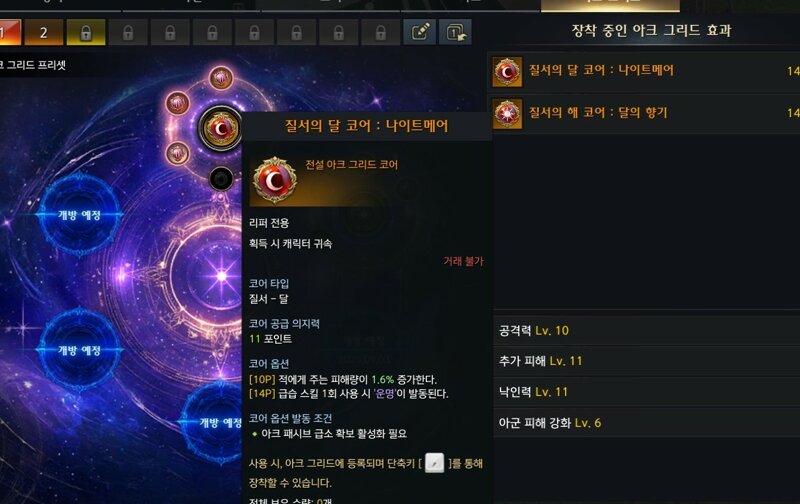
Task: Click the middle 개방 예정 blue circle
Action: [x=79, y=350]
